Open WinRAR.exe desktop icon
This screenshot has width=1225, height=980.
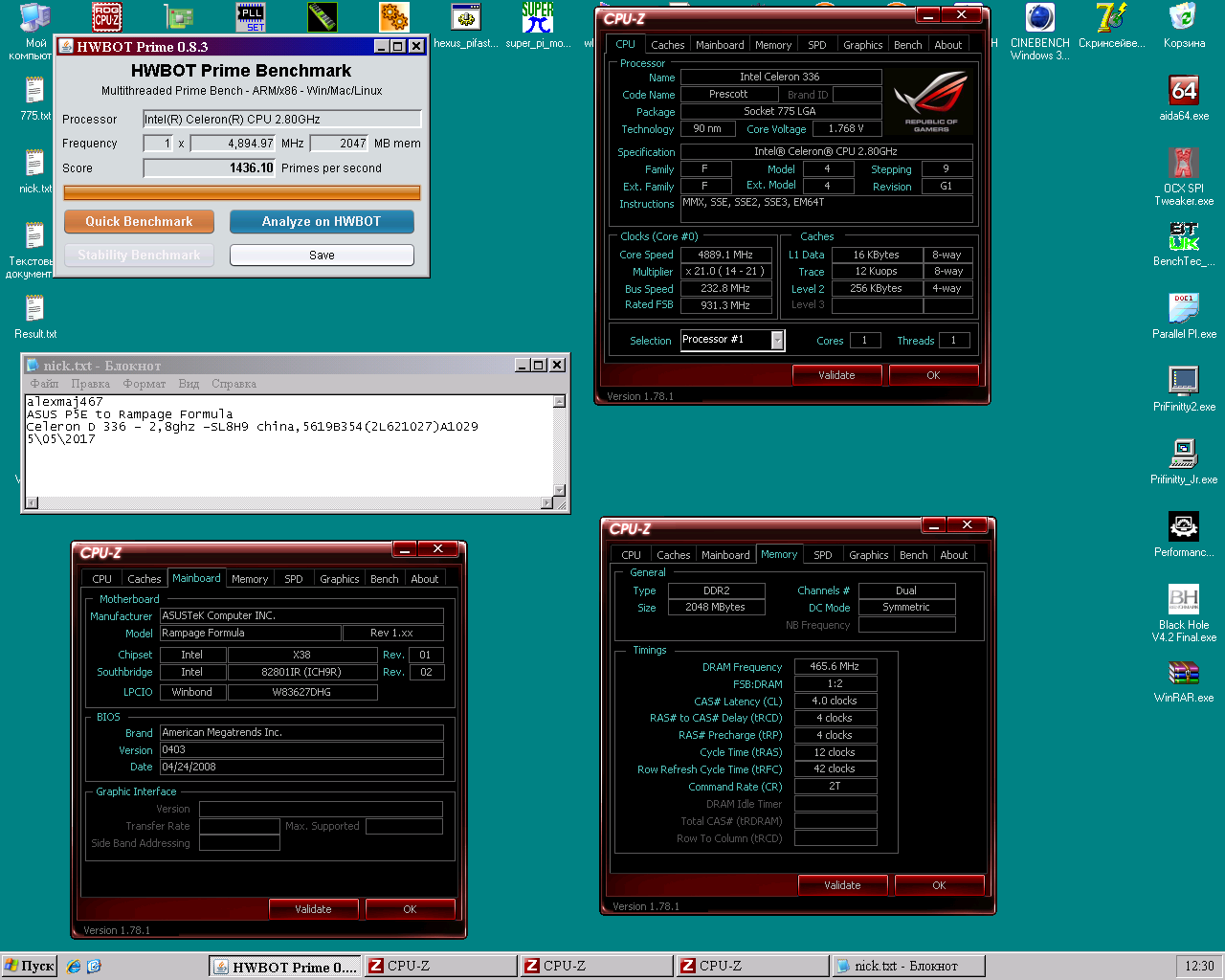click(x=1184, y=680)
